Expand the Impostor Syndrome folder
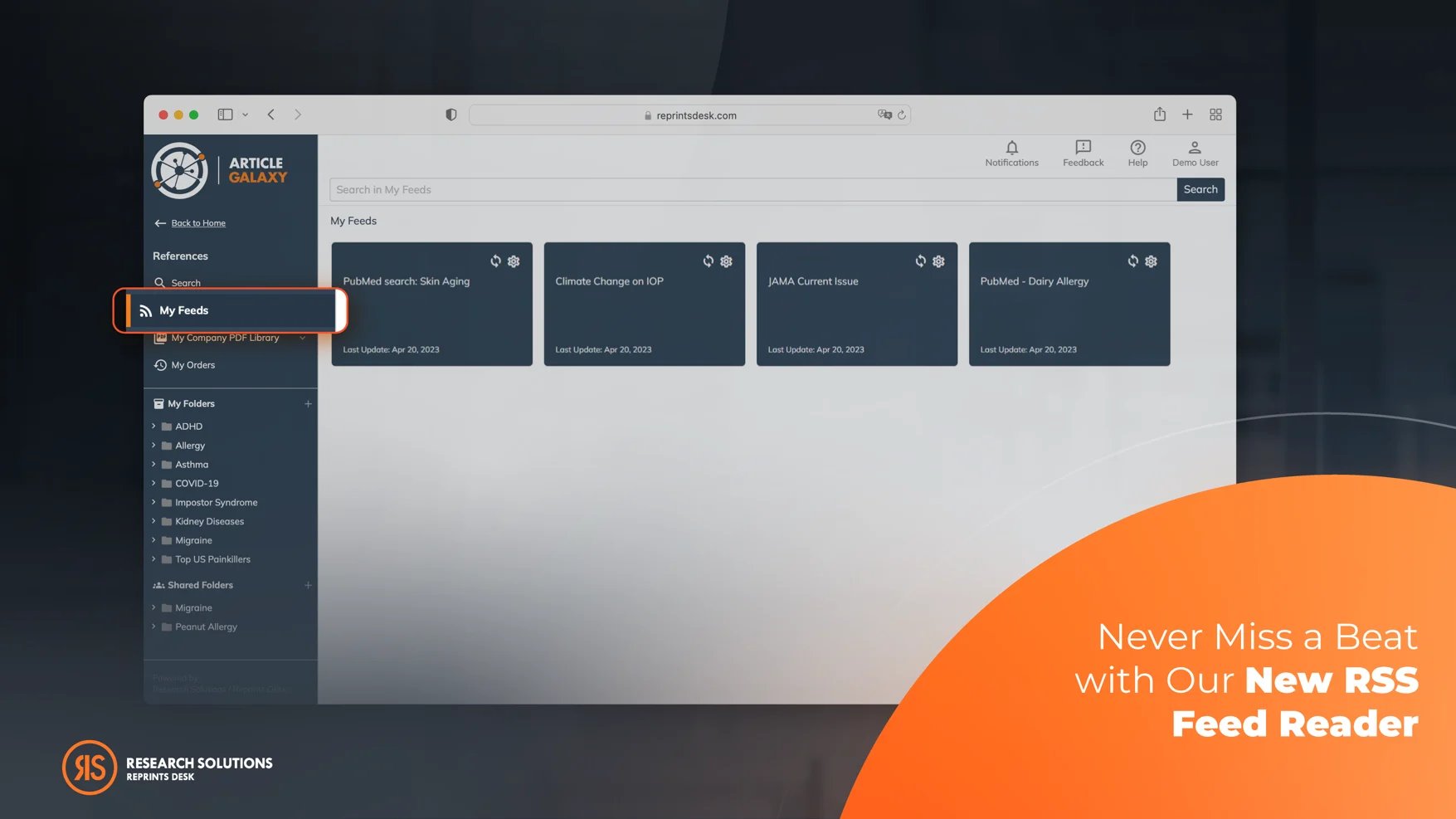 (x=153, y=502)
